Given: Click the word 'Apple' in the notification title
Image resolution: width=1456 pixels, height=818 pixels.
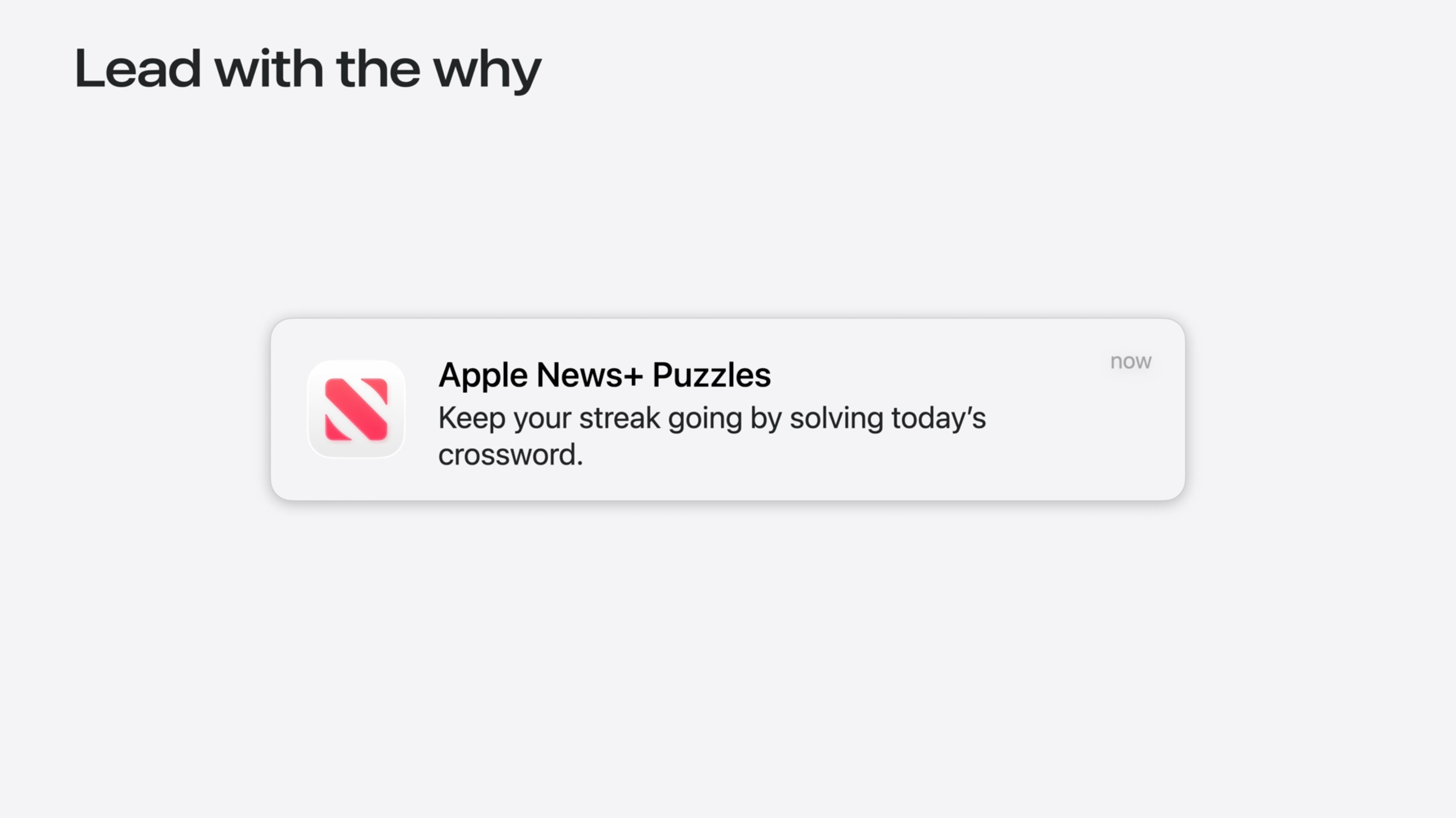Looking at the screenshot, I should (x=482, y=375).
